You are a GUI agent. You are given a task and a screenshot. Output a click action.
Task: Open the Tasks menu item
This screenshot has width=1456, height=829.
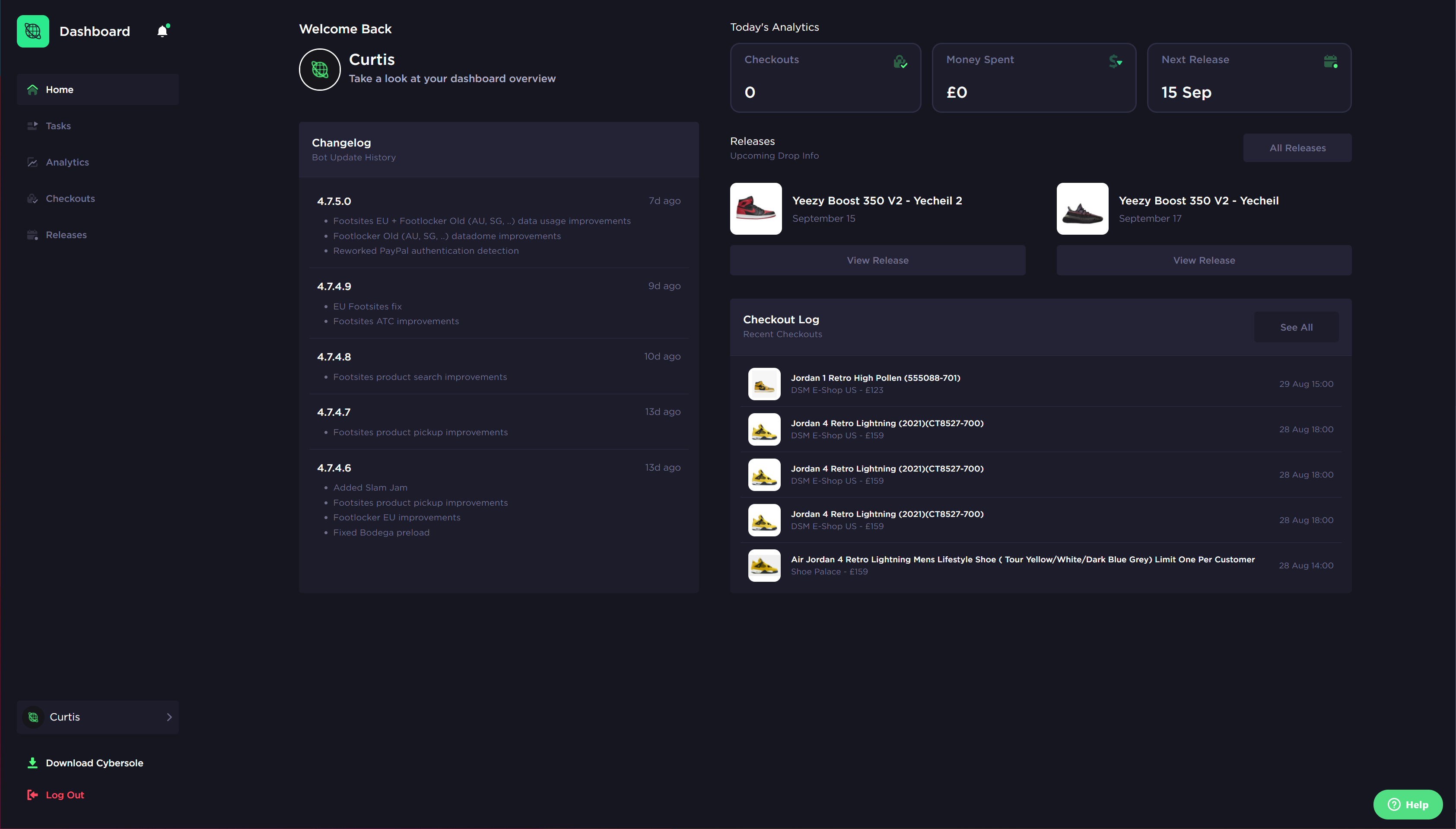[x=98, y=126]
